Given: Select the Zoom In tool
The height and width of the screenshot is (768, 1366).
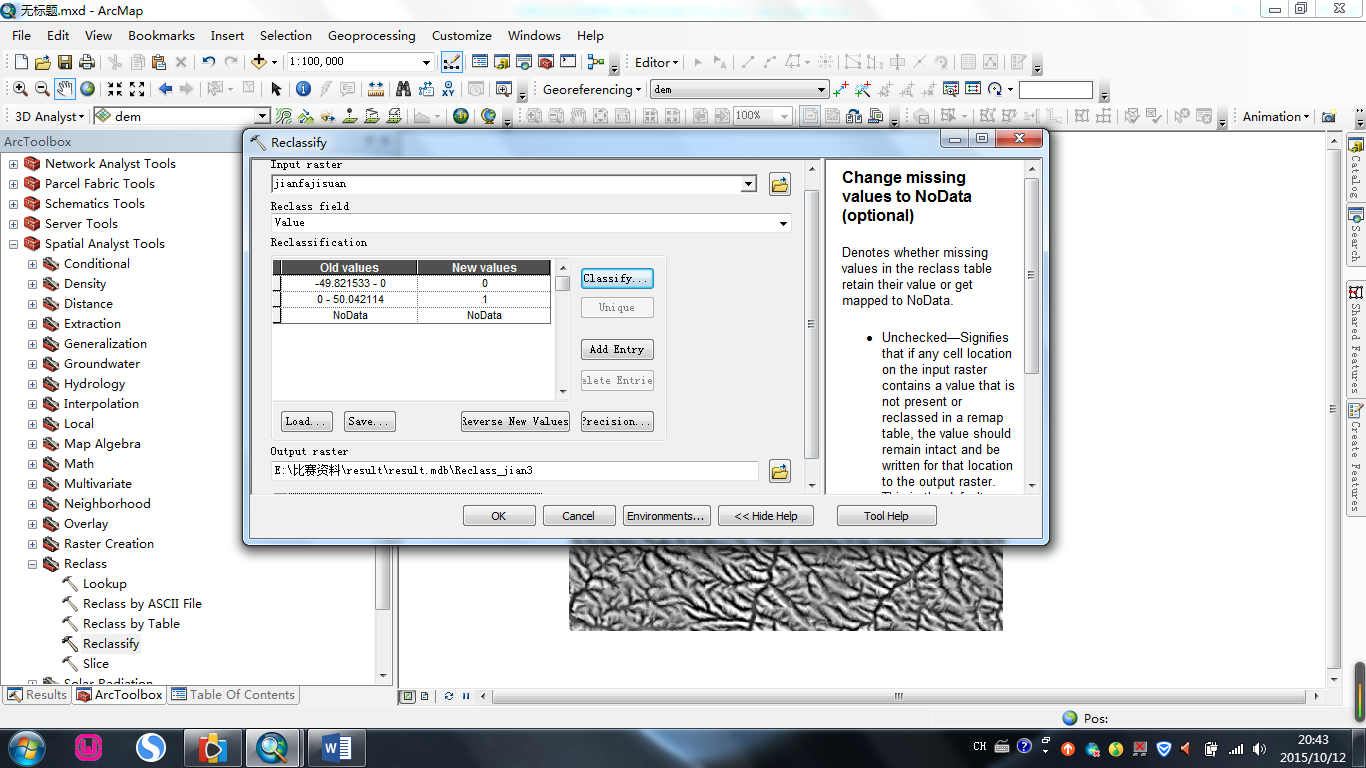Looking at the screenshot, I should coord(20,89).
